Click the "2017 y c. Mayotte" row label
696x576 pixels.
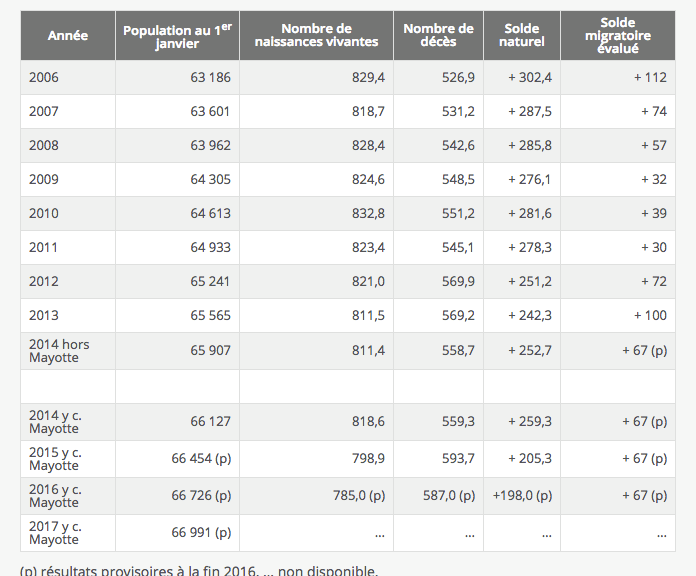coord(55,532)
